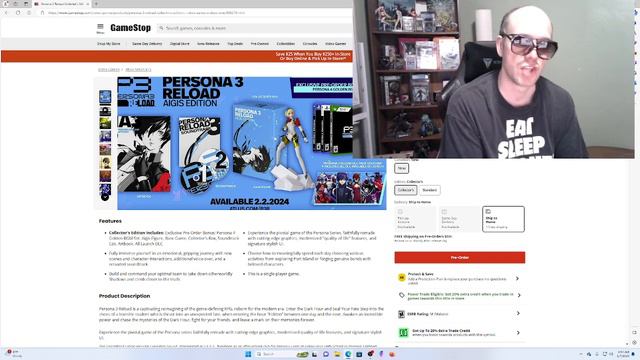Image resolution: width=640 pixels, height=360 pixels.
Task: Open Consoles nav item
Action: pos(310,44)
